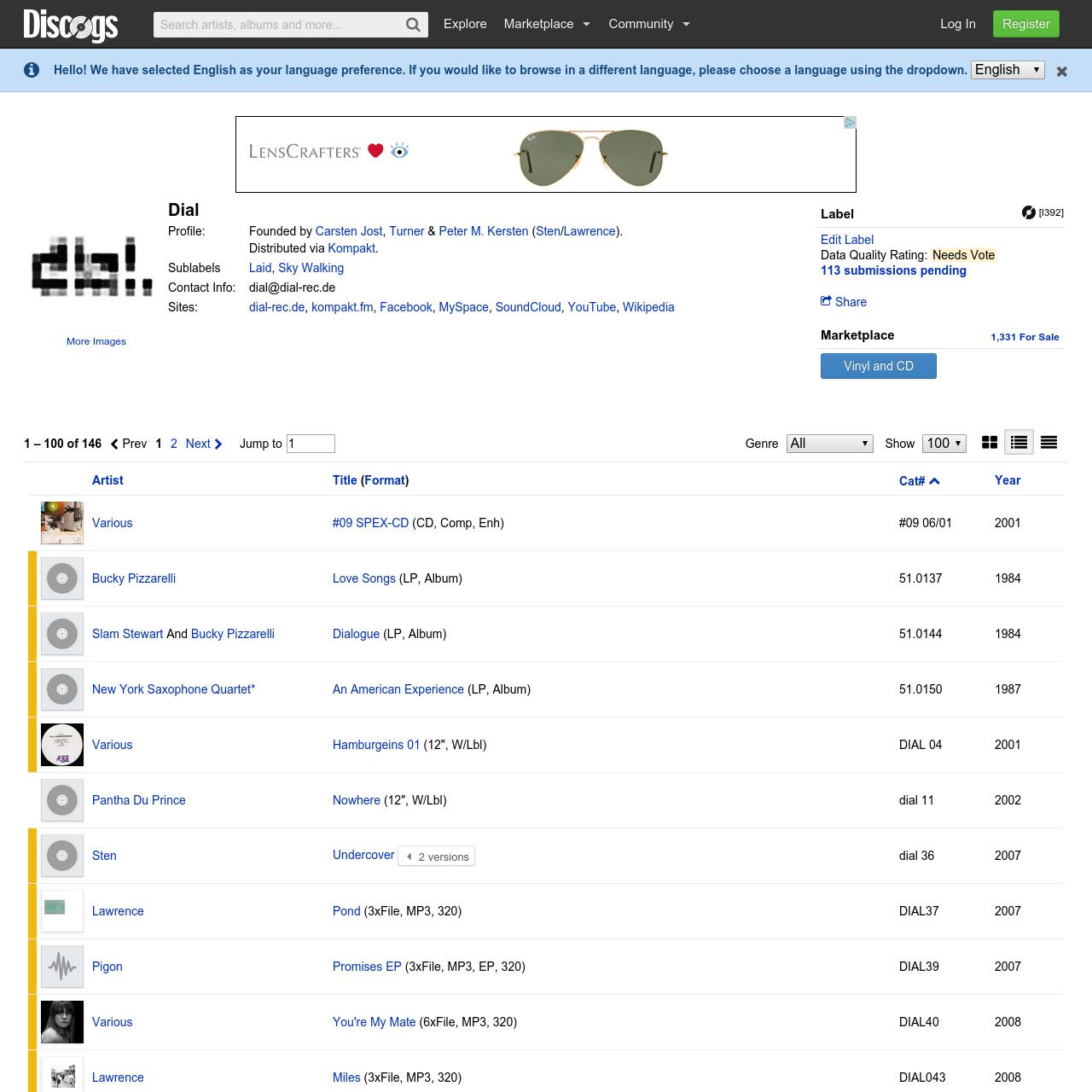Open the You're My Mate cover thumbnail
The image size is (1092, 1092).
[x=62, y=1022]
